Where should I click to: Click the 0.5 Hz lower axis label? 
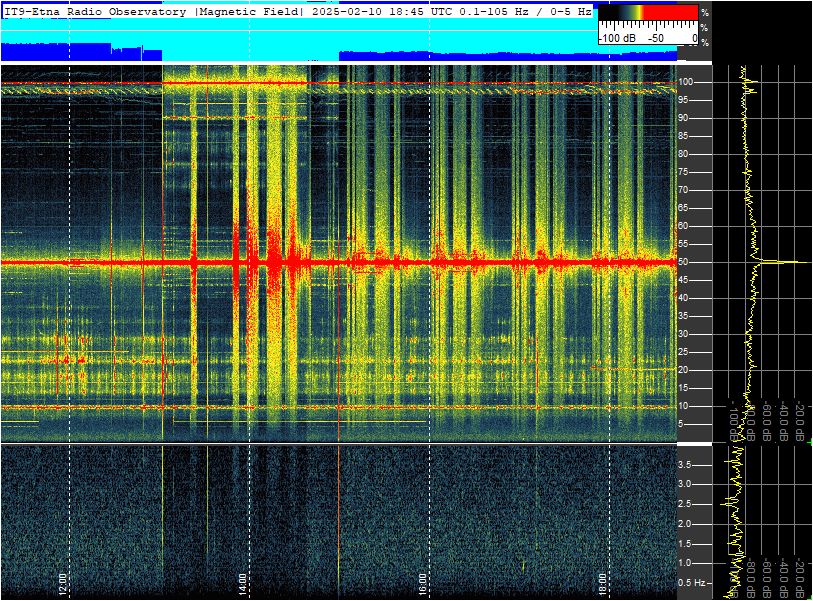692,583
